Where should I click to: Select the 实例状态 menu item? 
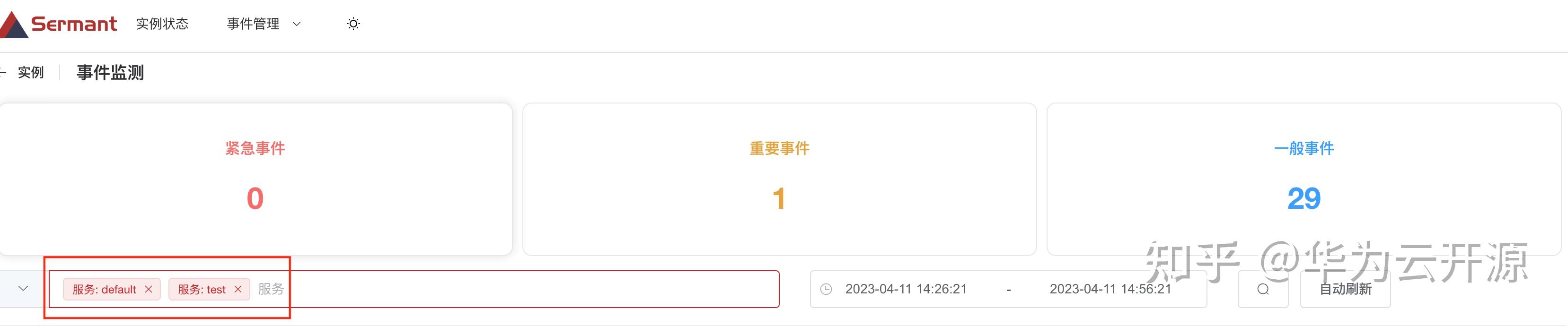(162, 23)
